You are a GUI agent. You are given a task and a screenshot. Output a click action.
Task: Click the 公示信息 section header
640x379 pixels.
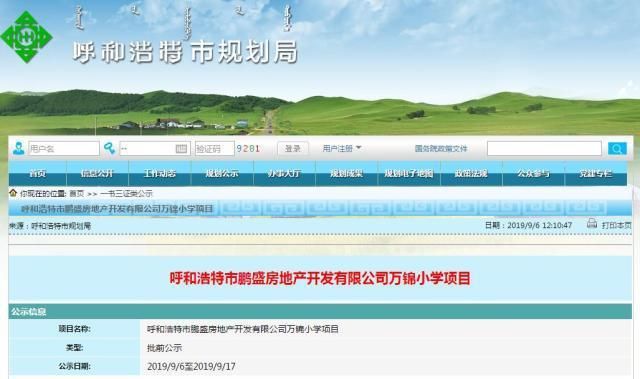pyautogui.click(x=320, y=311)
